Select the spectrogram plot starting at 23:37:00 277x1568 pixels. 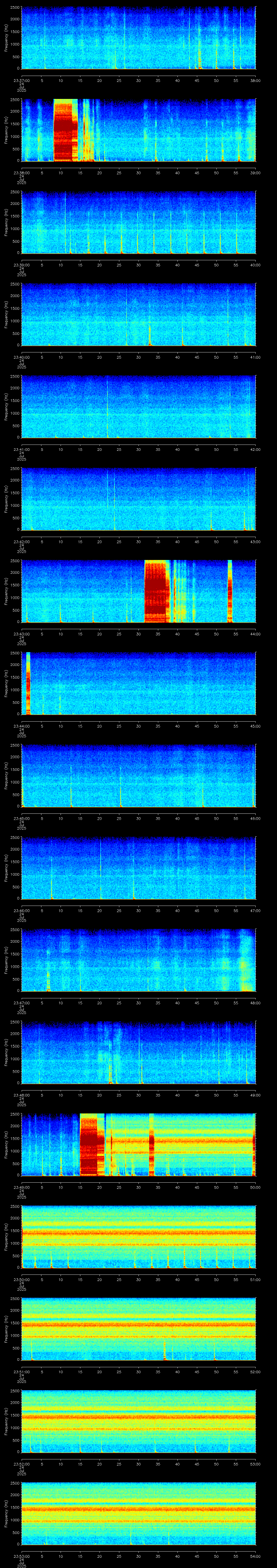(139, 38)
